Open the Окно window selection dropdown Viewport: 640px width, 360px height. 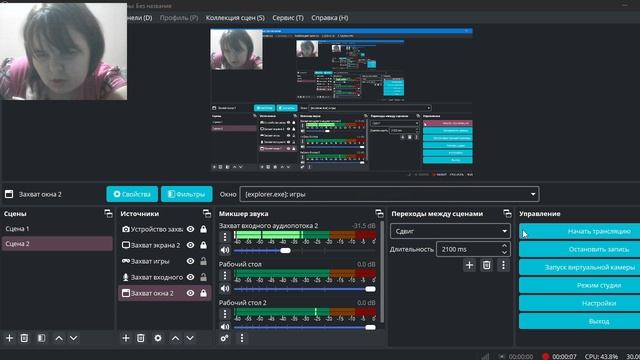[389, 194]
